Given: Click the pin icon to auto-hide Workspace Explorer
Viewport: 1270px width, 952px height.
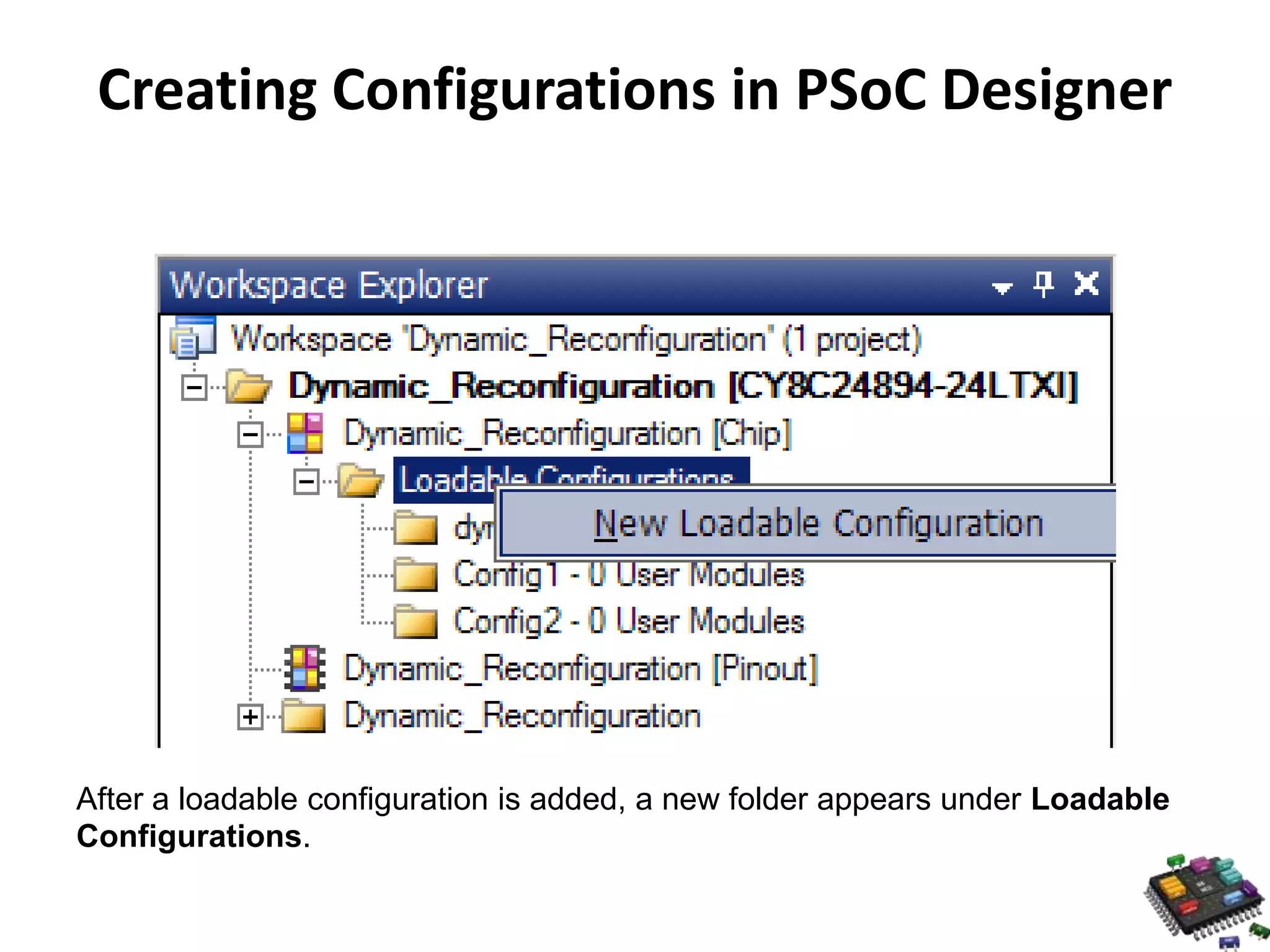Looking at the screenshot, I should [1043, 284].
